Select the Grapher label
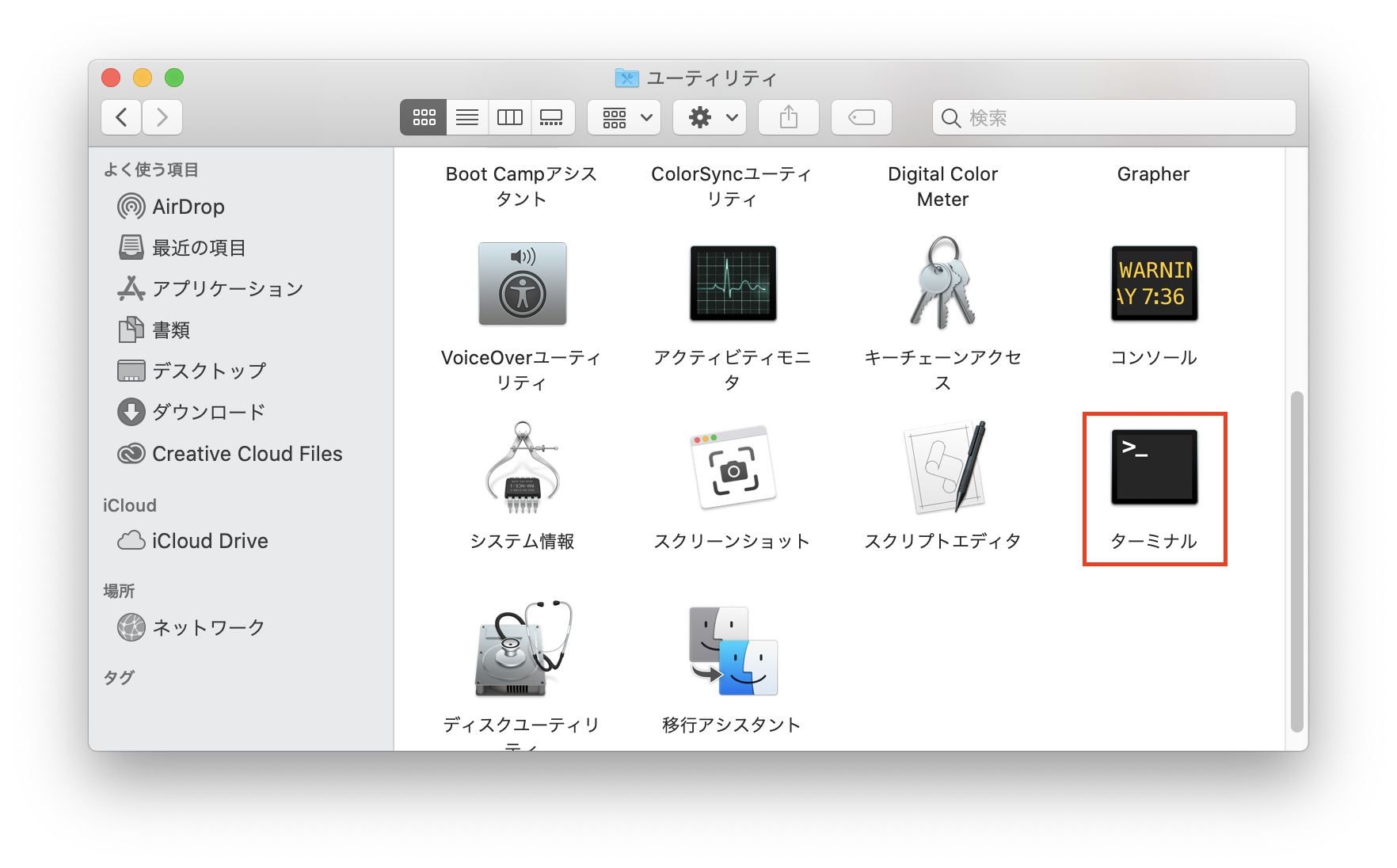1397x868 pixels. pyautogui.click(x=1153, y=173)
